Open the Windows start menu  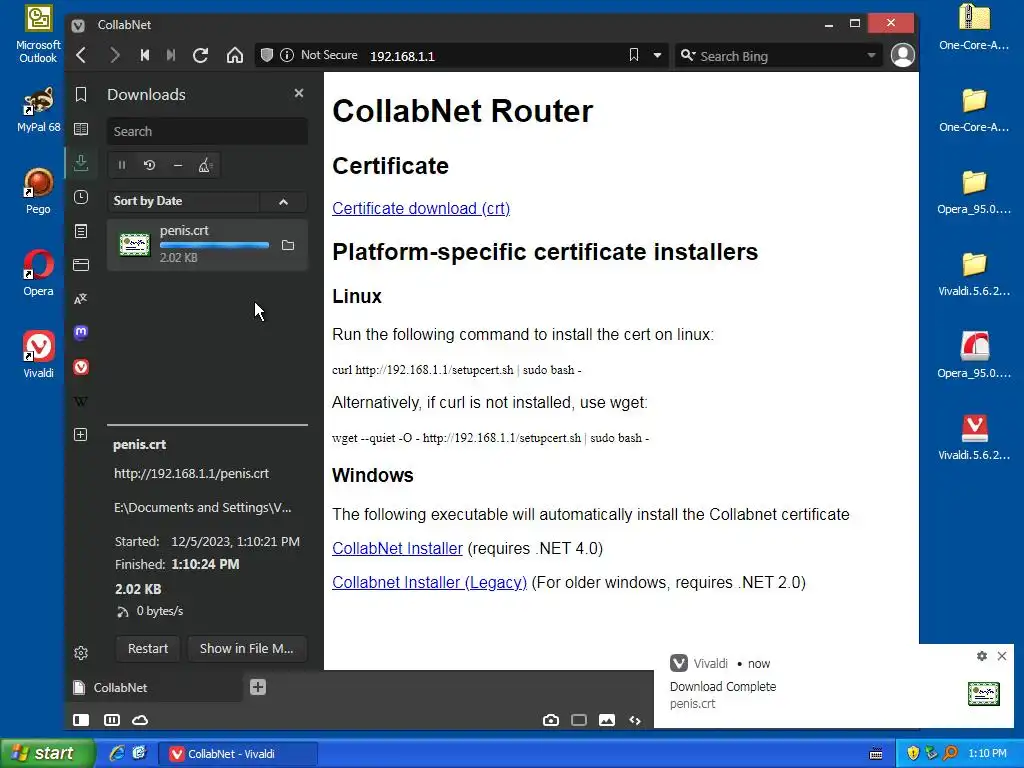(47, 754)
